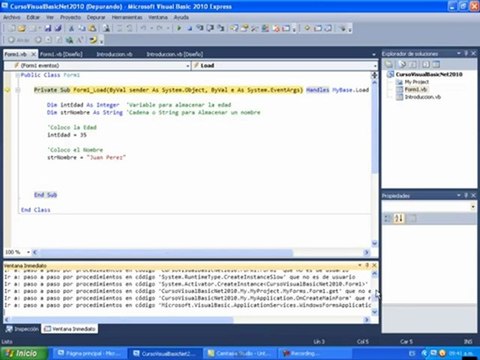The height and width of the screenshot is (360, 480).
Task: Step into the next statement icon
Action: (x=200, y=29)
